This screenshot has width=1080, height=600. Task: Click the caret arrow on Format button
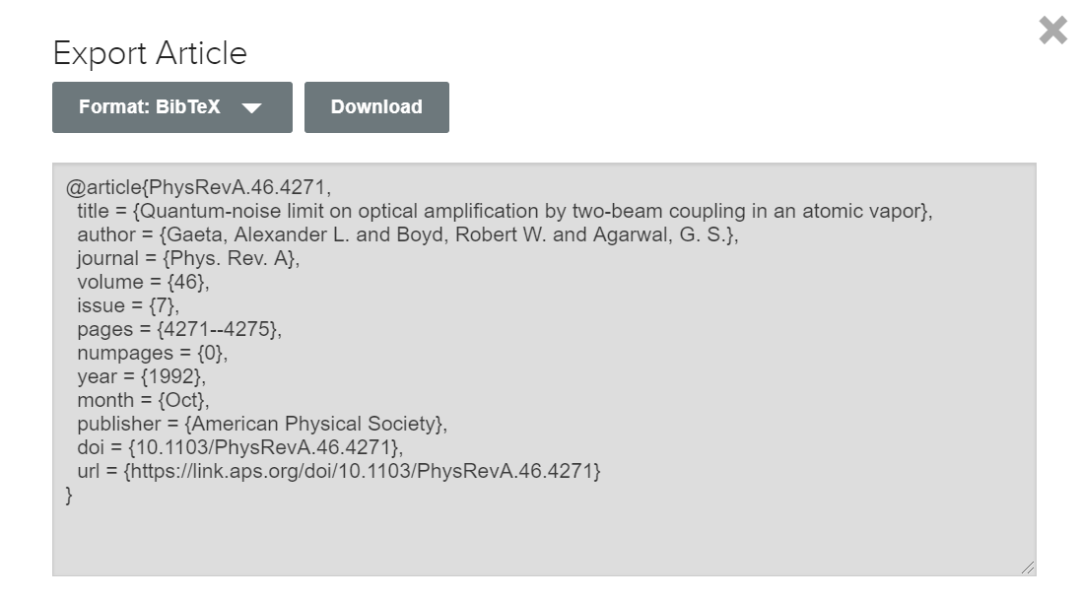click(252, 108)
